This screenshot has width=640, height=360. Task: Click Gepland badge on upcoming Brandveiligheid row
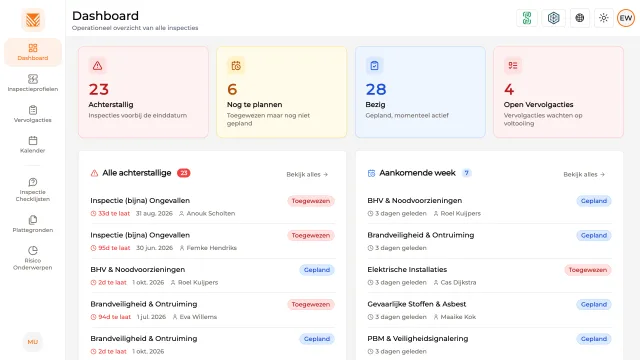tap(594, 236)
